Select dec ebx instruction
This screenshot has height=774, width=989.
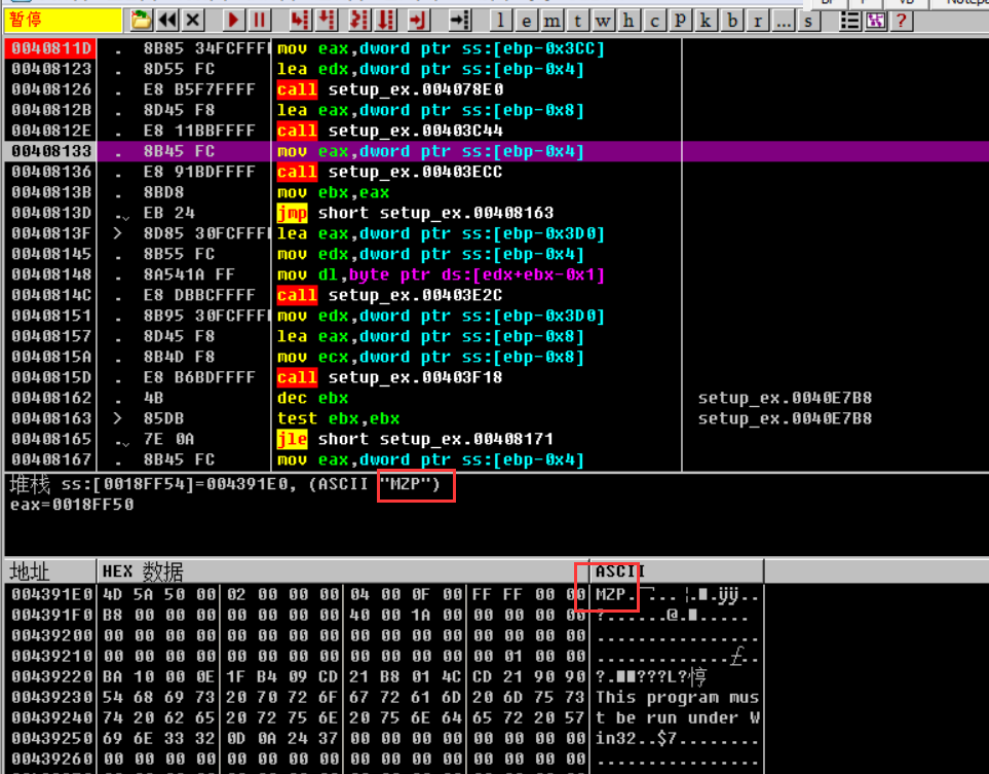click(x=313, y=398)
